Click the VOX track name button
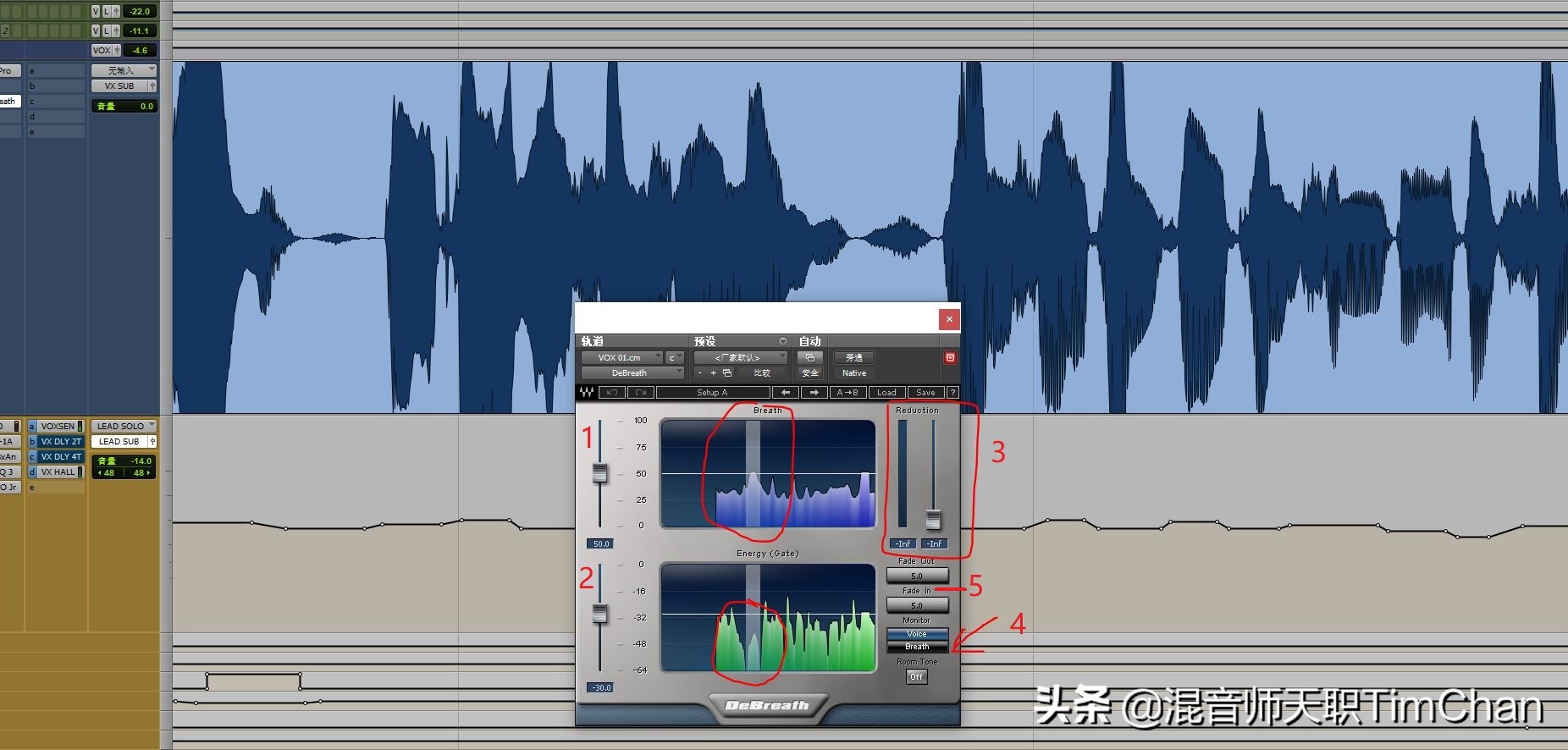The width and height of the screenshot is (1568, 750). point(102,50)
